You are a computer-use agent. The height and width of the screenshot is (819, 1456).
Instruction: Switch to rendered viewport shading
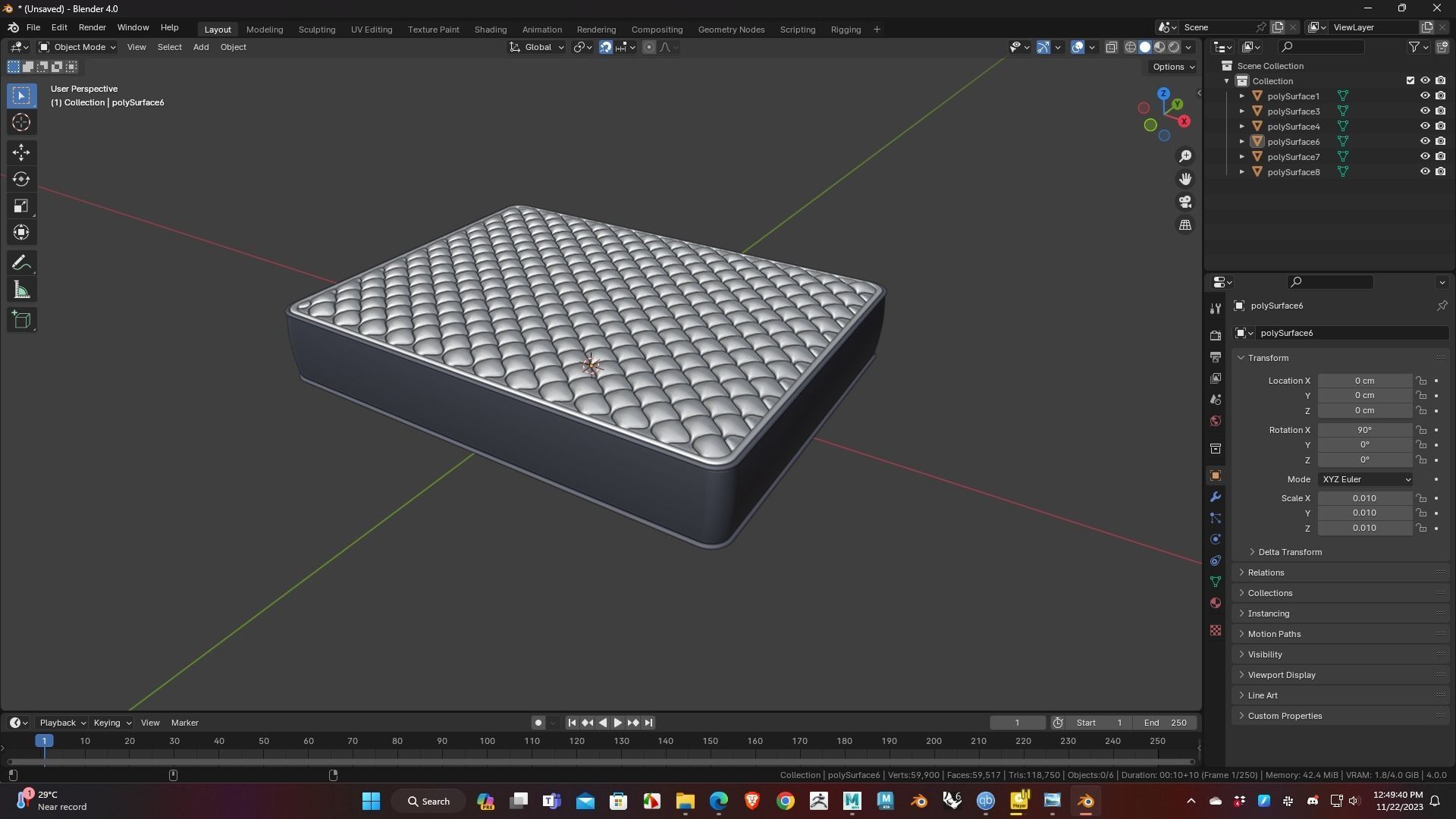coord(1174,47)
